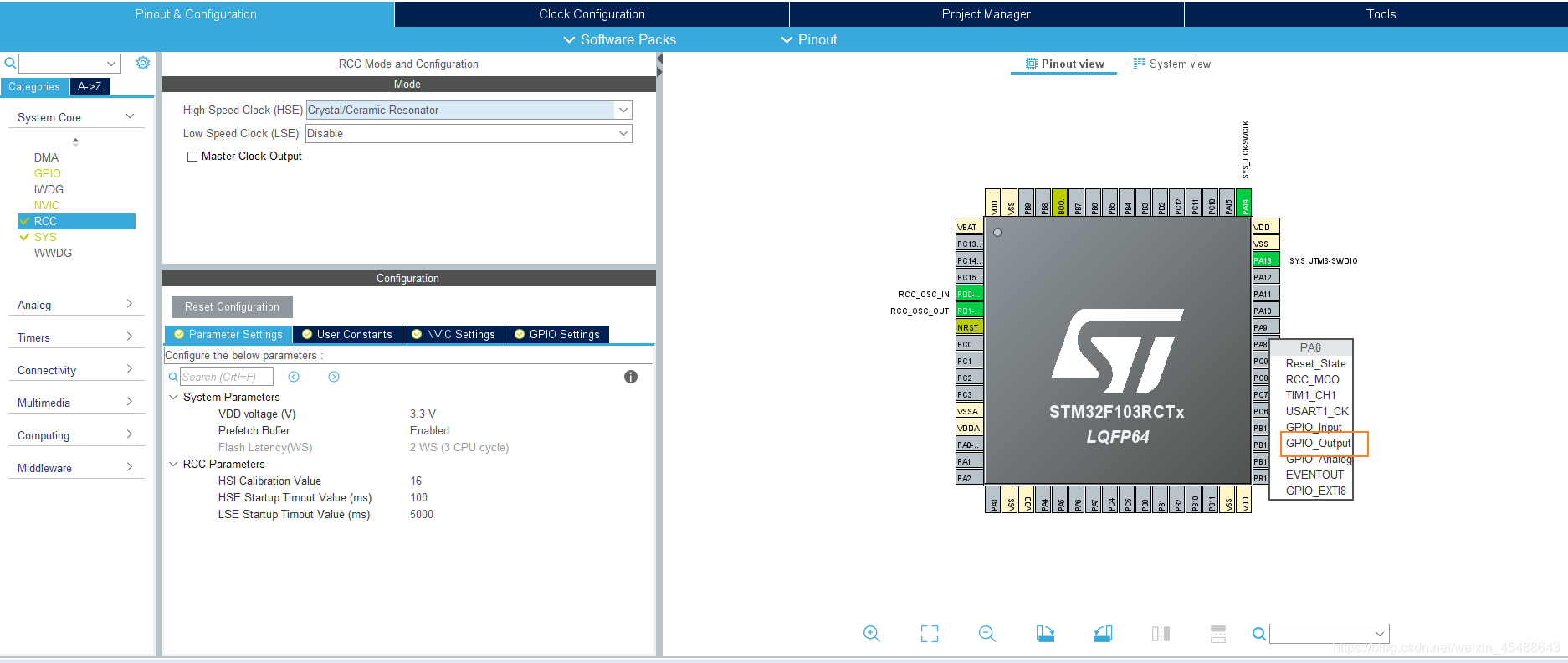Zoom in on the pinout view

(x=871, y=634)
